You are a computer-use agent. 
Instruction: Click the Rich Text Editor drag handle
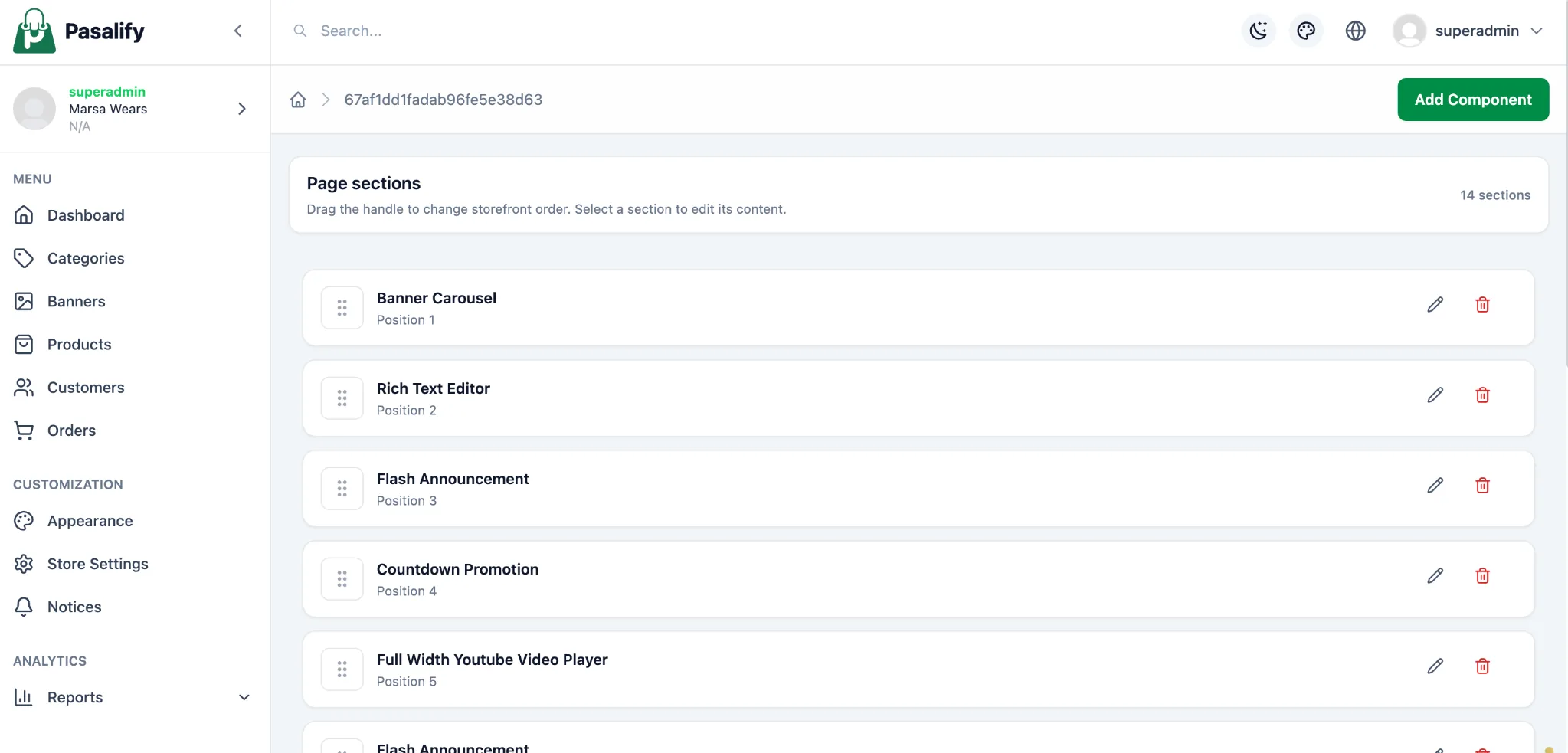point(342,398)
